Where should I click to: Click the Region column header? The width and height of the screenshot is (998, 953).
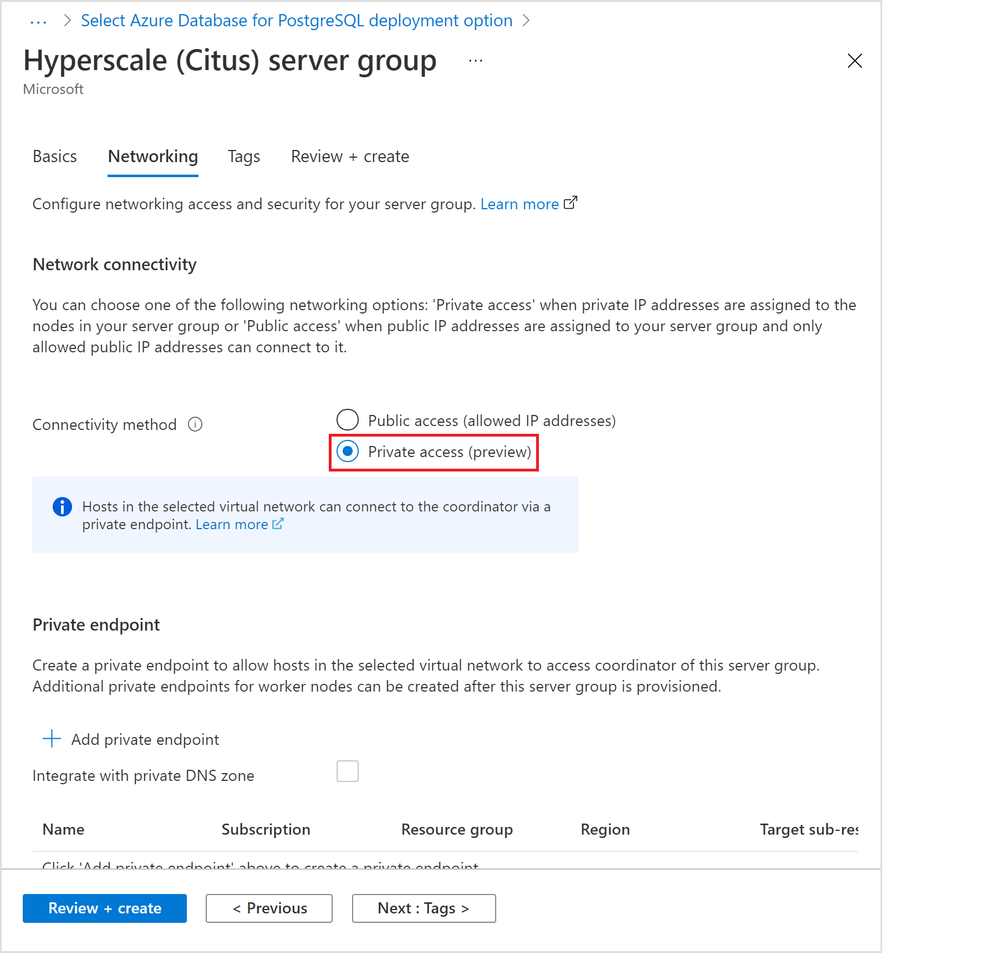[x=605, y=829]
